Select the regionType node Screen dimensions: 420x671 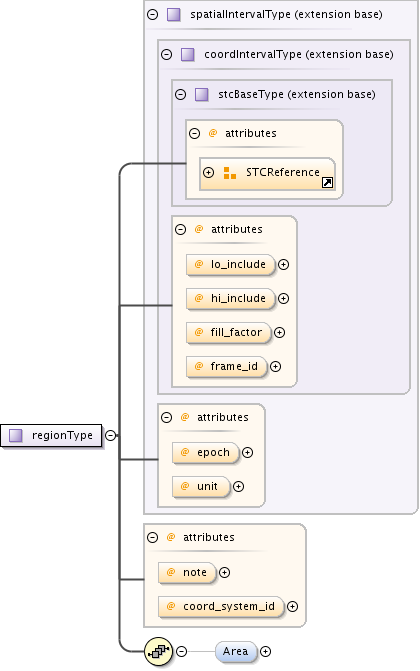tap(51, 436)
